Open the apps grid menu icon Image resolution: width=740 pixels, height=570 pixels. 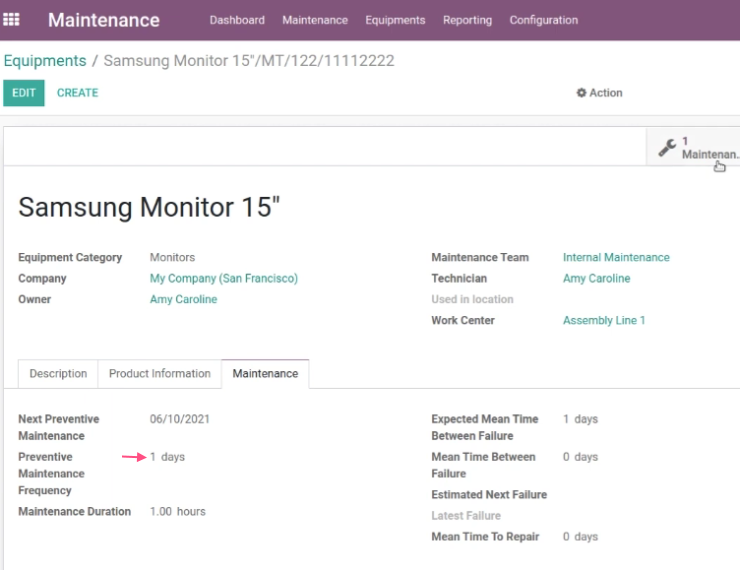click(x=11, y=20)
